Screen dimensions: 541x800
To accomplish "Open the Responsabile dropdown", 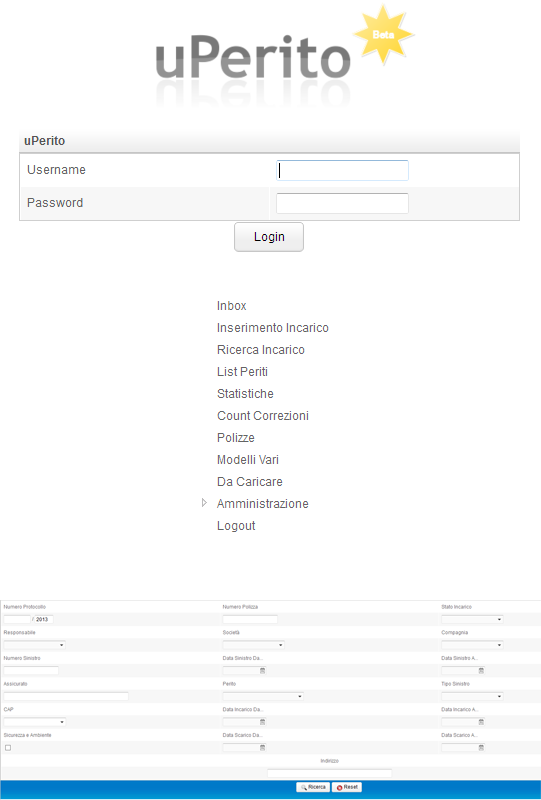I will tap(34, 645).
